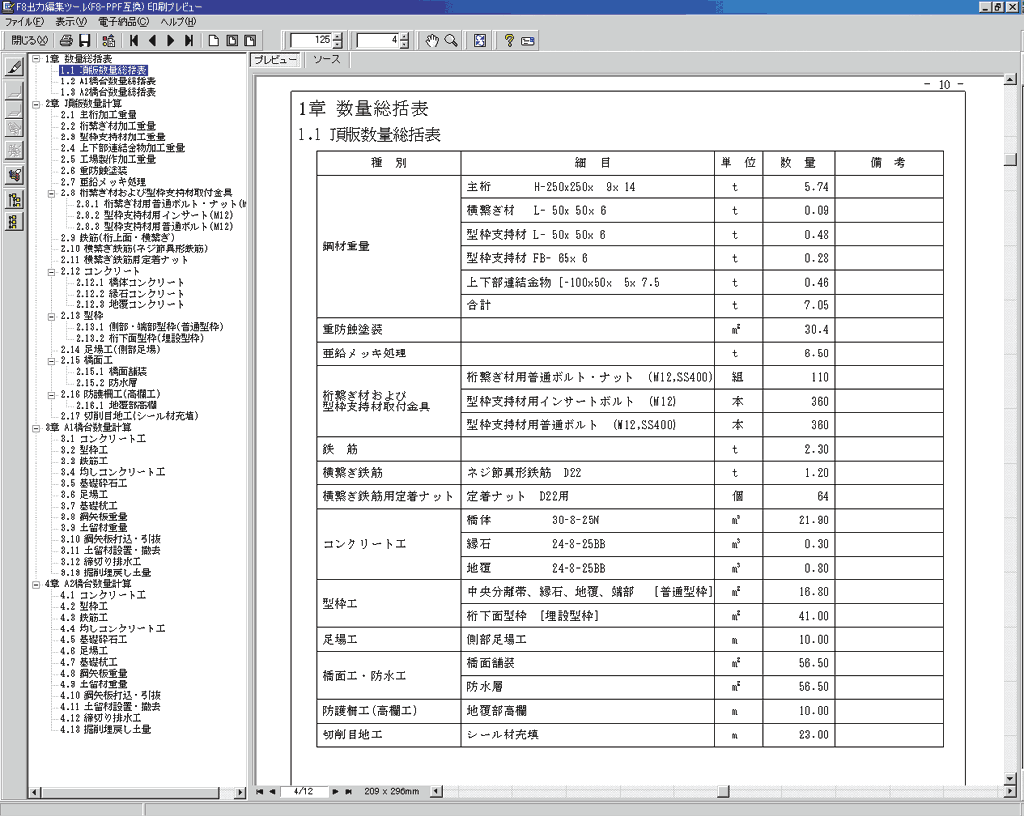Collapse the 2.8 桁繋ぎ材 tree node
The width and height of the screenshot is (1024, 817).
pos(52,193)
